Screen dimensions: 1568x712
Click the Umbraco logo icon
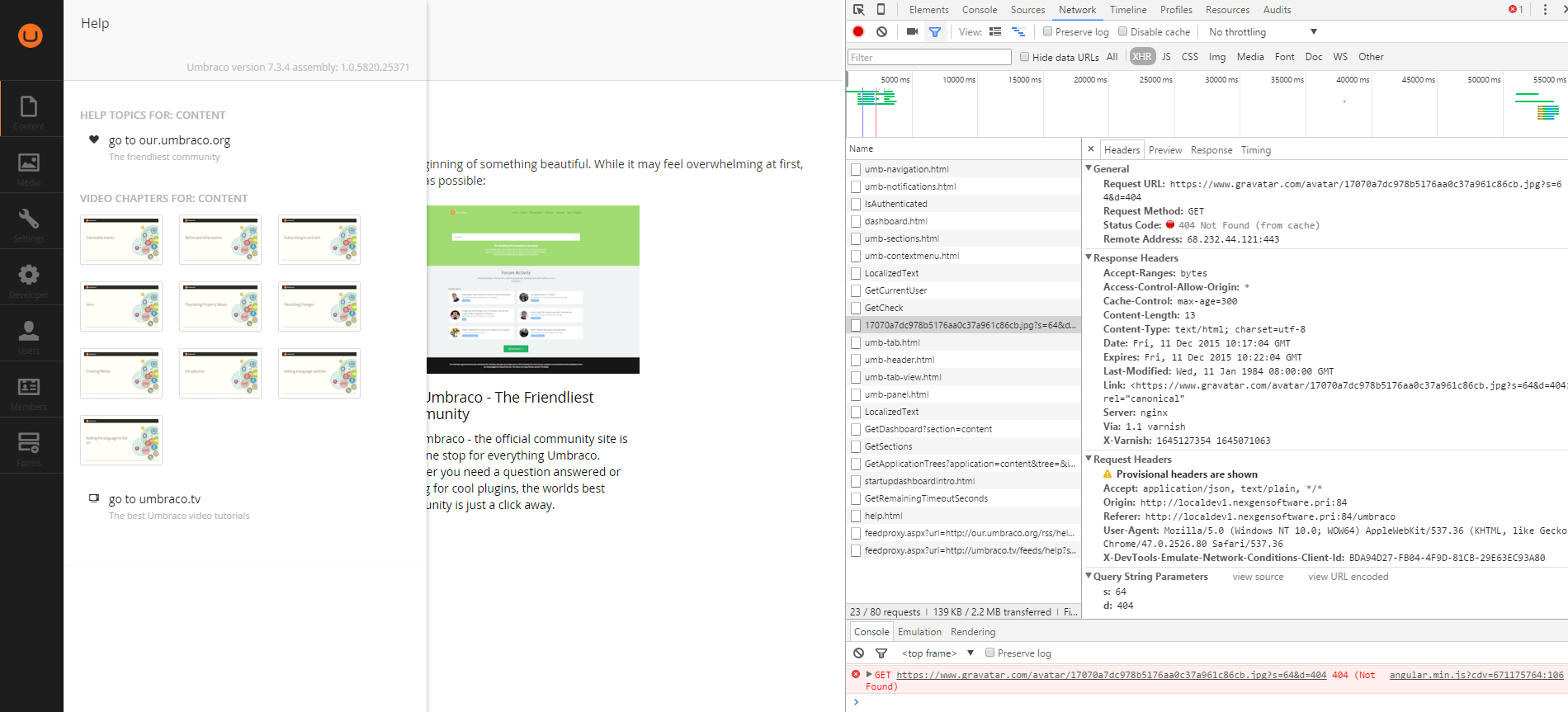pos(31,35)
